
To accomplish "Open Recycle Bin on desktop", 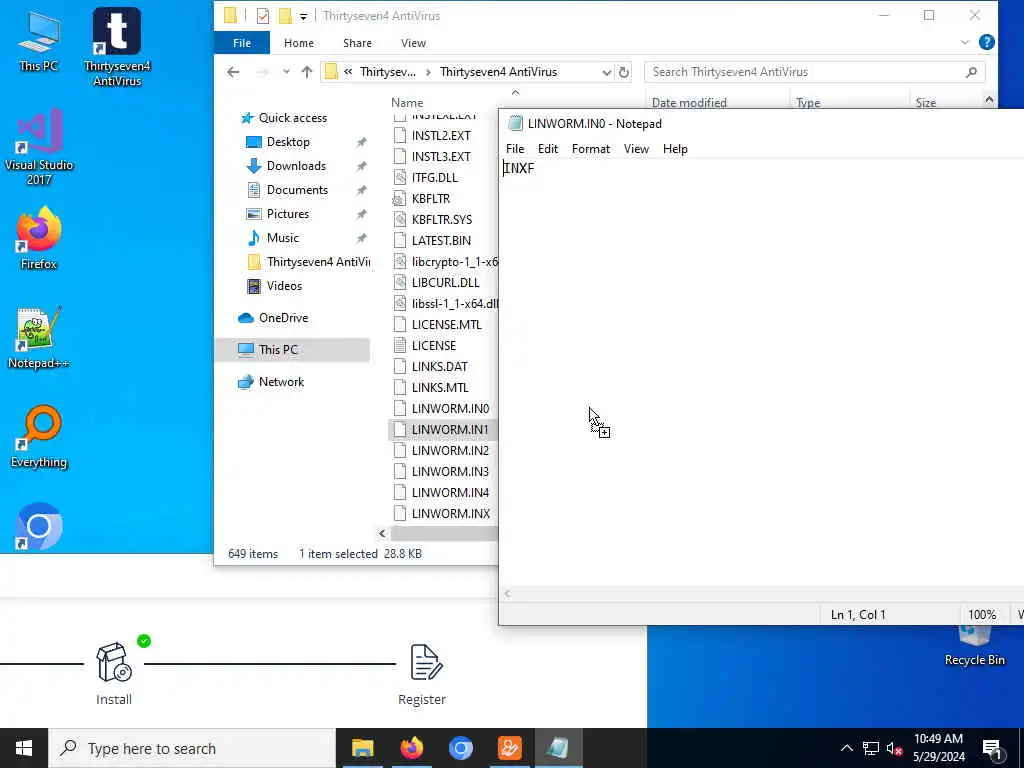I will [974, 647].
